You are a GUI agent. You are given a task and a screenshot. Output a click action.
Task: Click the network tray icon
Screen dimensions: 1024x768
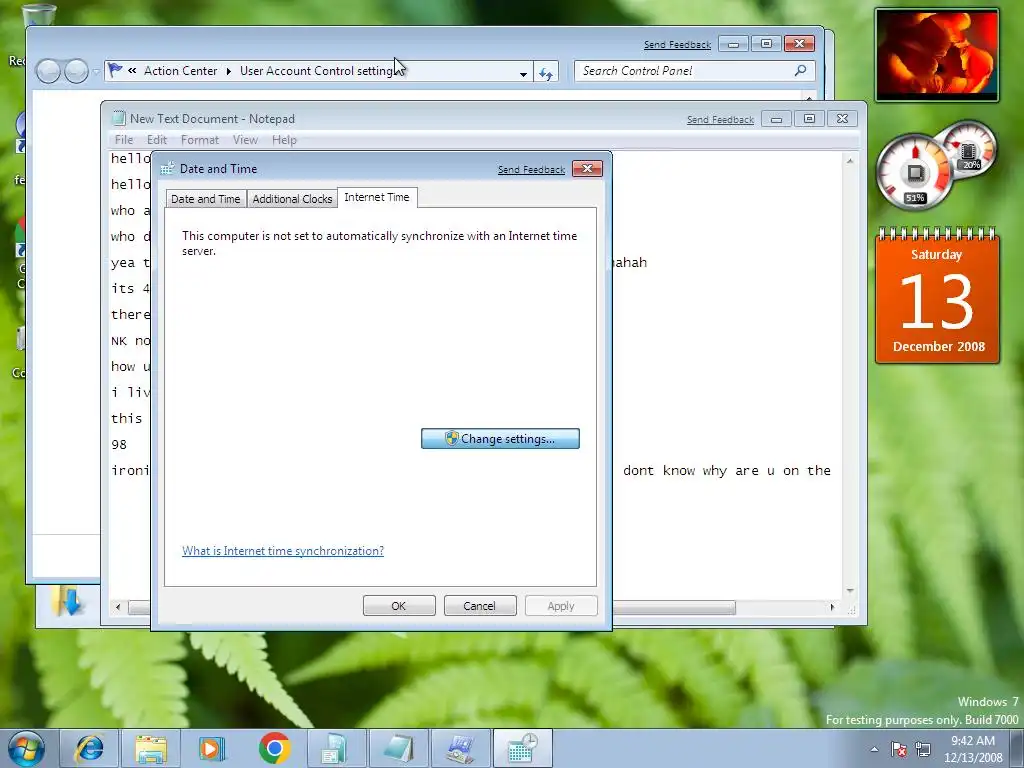pos(923,749)
